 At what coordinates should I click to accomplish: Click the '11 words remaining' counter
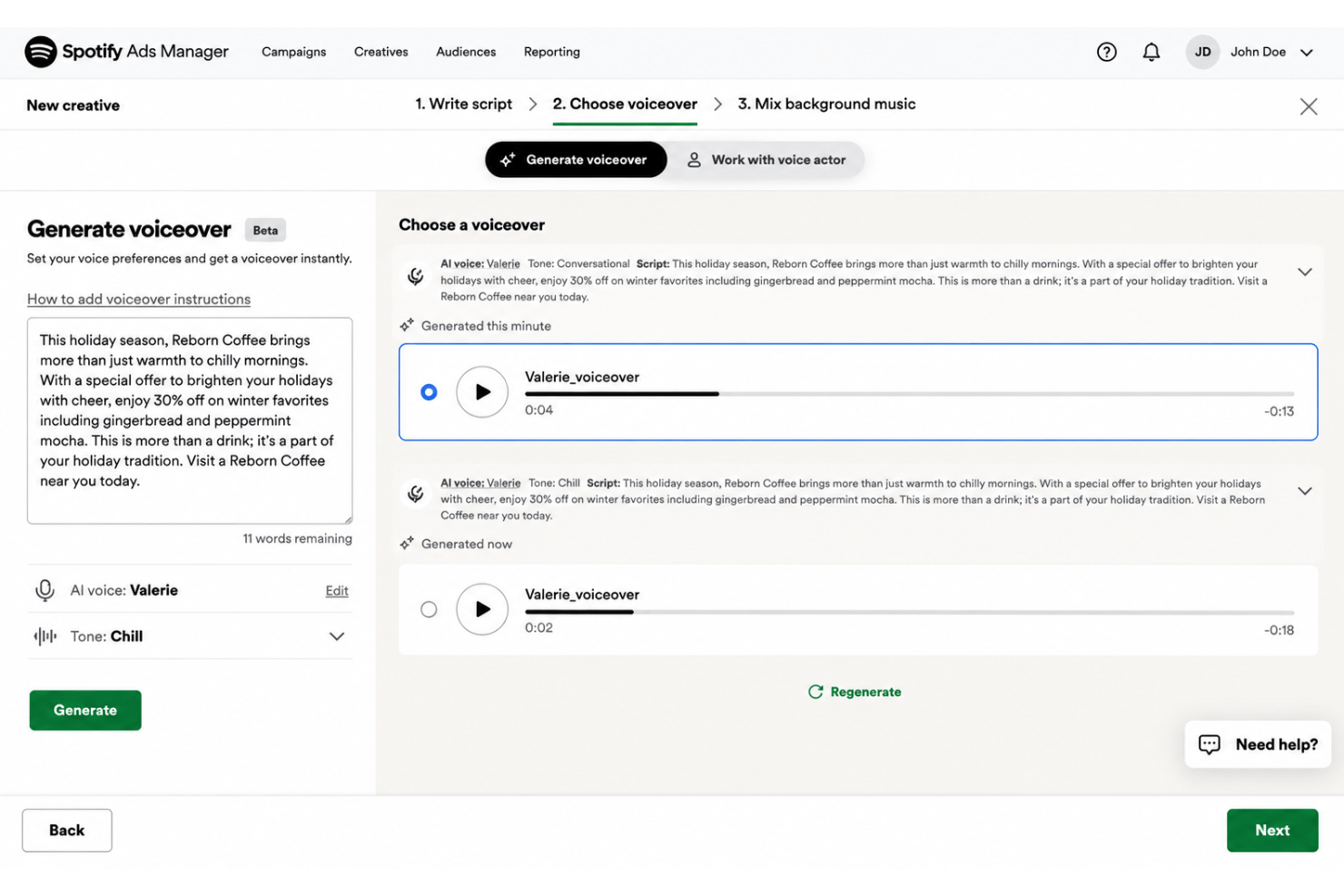[x=297, y=538]
